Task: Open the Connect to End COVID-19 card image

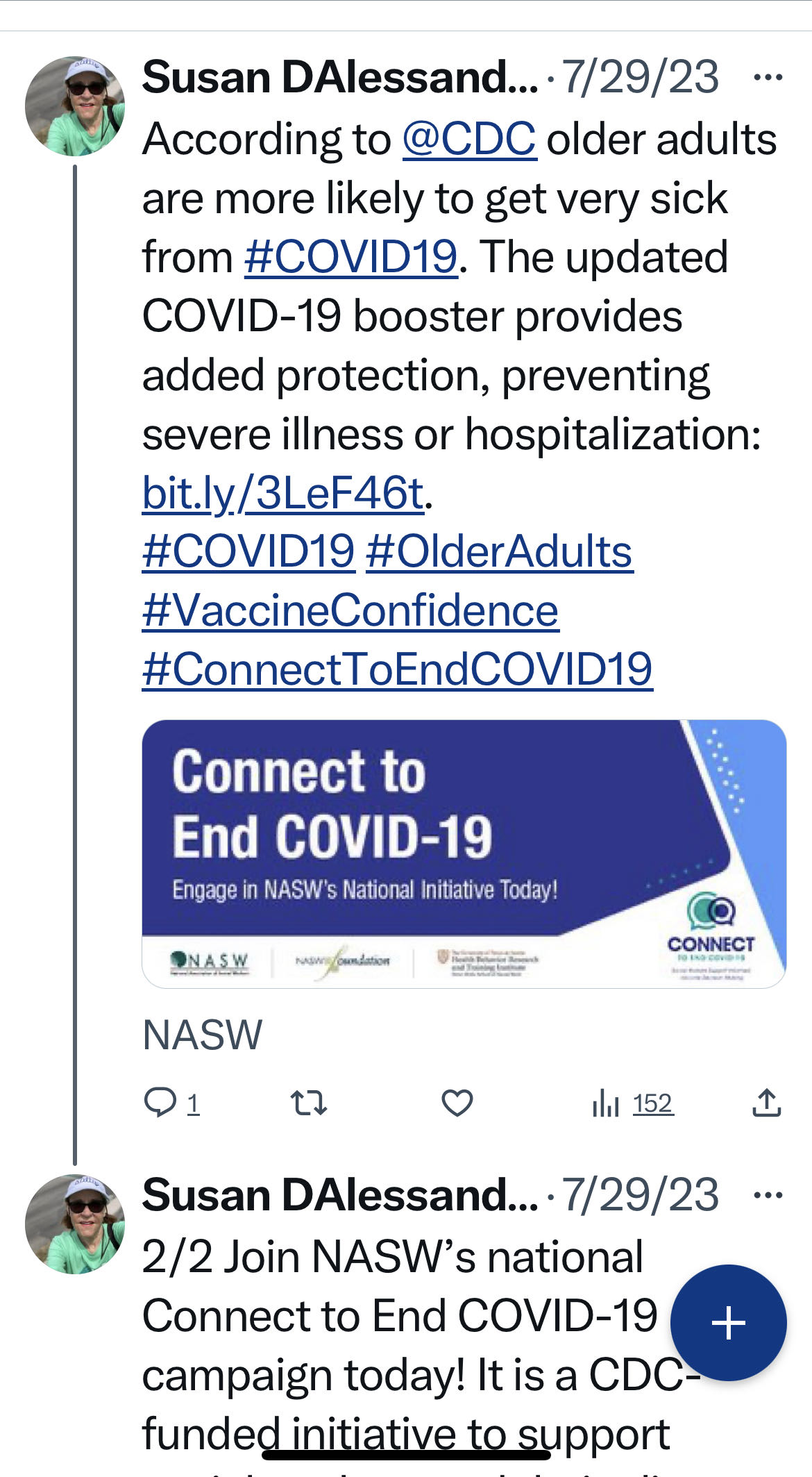Action: tap(464, 853)
